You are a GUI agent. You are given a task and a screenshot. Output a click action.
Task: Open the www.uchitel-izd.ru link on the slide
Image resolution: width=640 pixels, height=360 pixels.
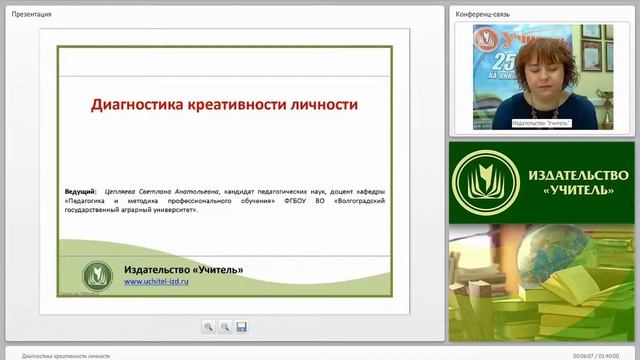[156, 281]
